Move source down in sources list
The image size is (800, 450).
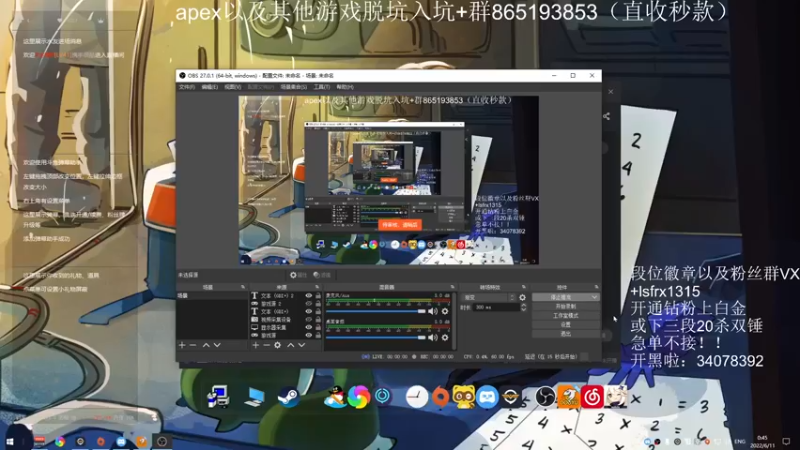(302, 345)
